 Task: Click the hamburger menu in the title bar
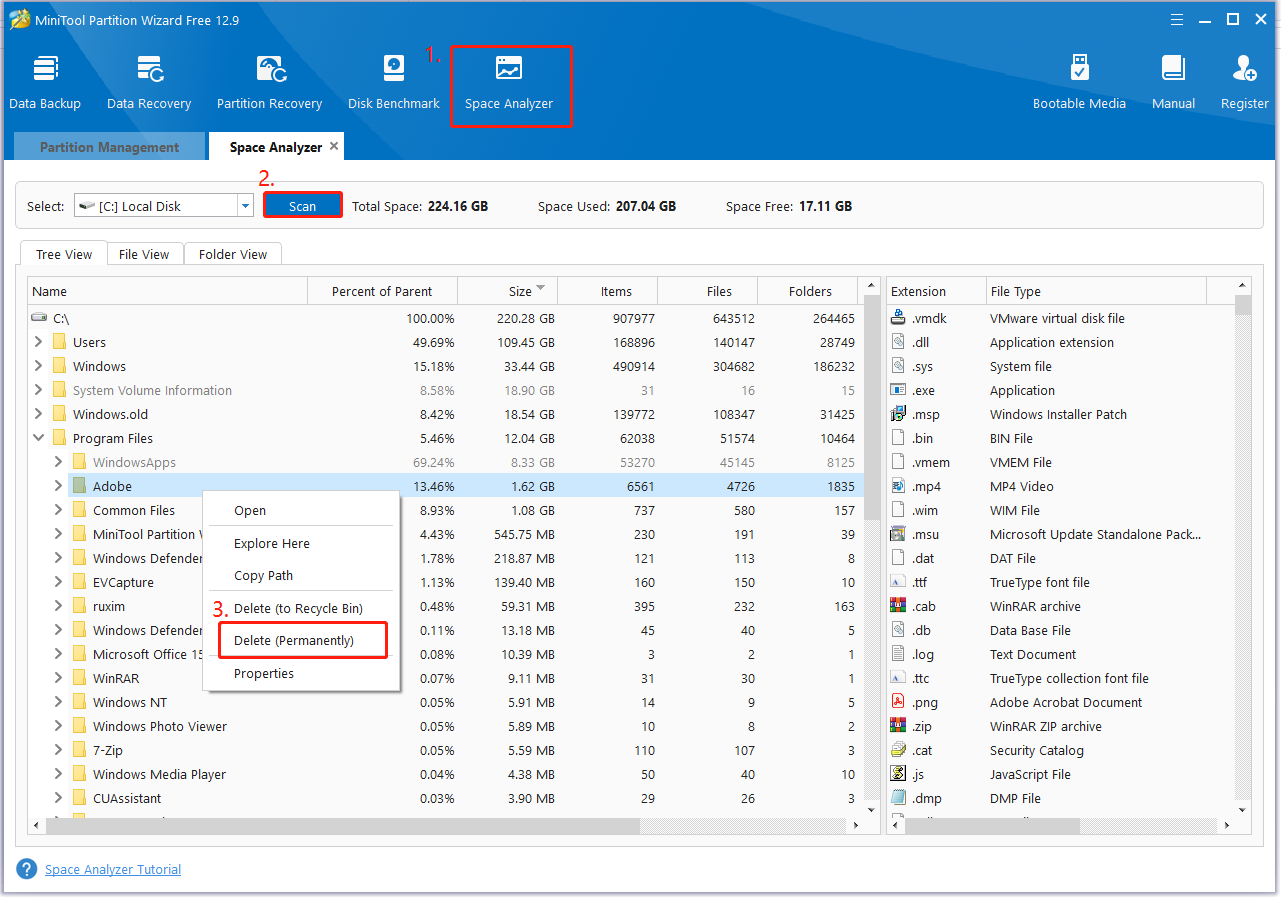click(1178, 19)
